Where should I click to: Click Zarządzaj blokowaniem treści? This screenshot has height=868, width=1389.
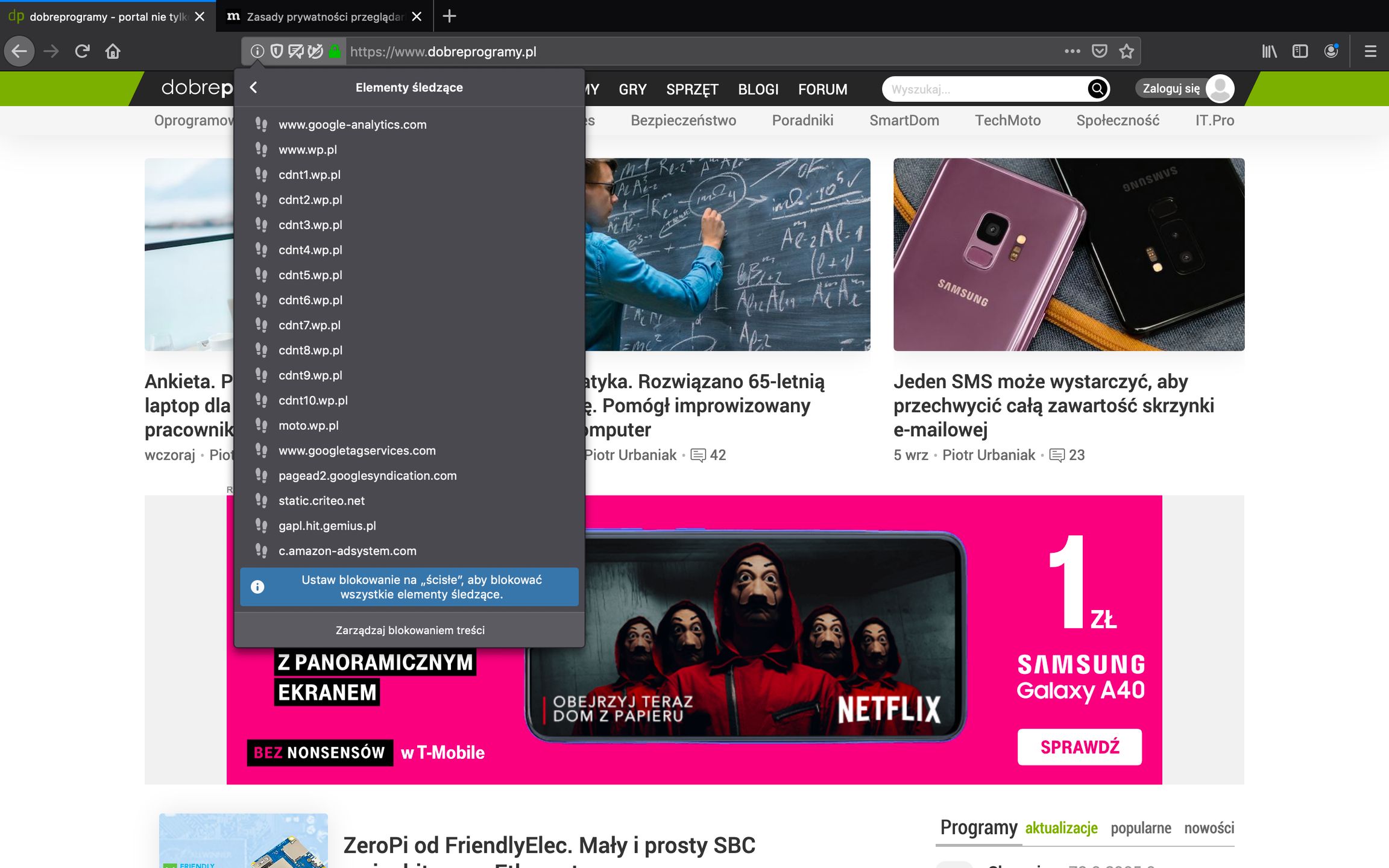[x=410, y=630]
